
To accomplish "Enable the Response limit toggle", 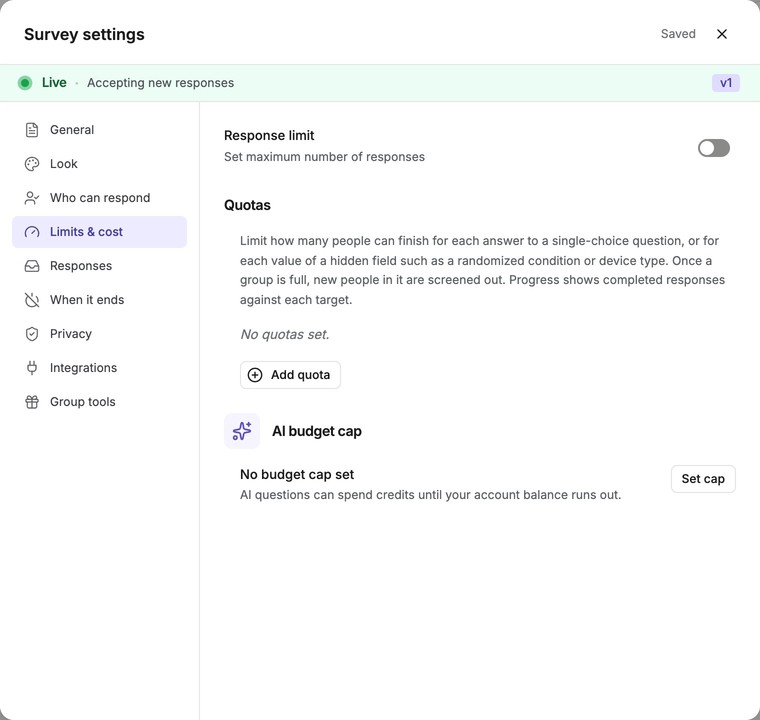I will point(713,148).
